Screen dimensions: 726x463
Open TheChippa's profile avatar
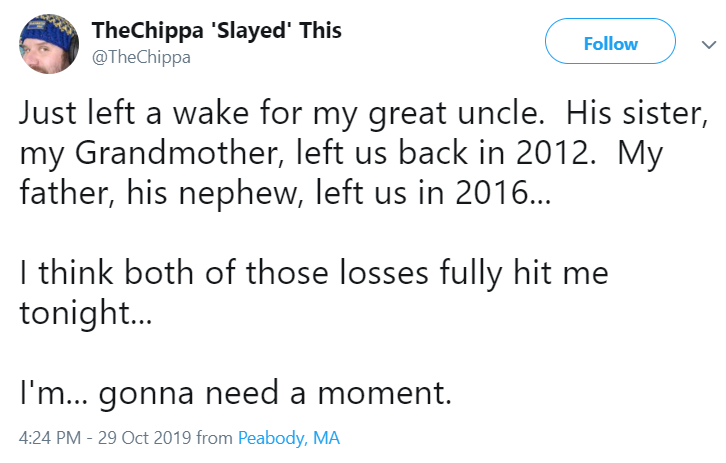point(49,44)
